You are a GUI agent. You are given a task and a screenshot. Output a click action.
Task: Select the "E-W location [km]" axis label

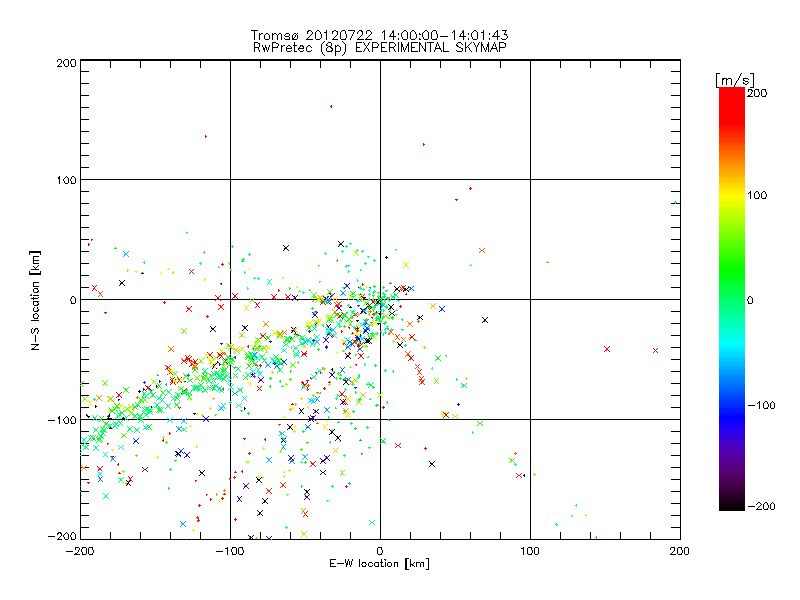379,563
